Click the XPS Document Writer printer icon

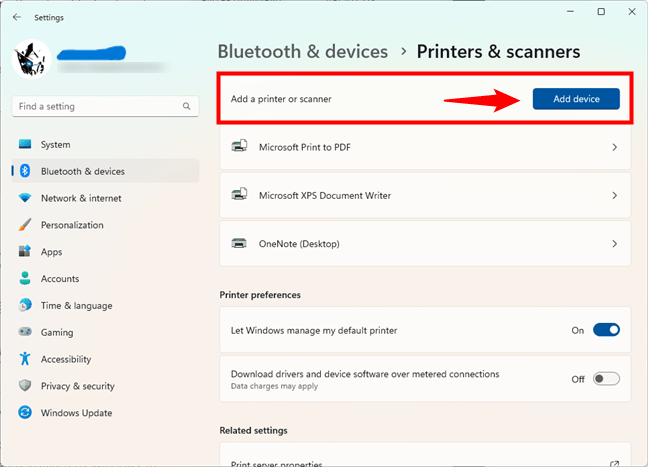(x=239, y=194)
